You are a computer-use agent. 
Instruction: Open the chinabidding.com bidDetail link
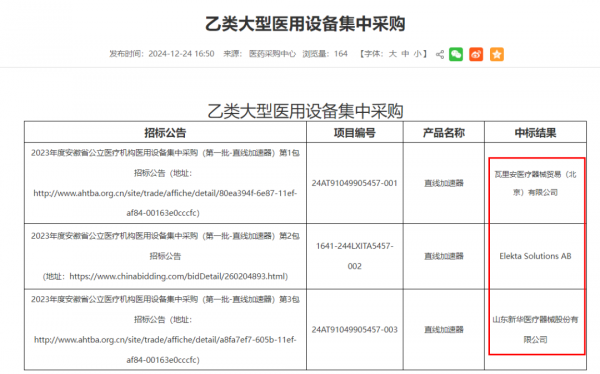click(178, 276)
